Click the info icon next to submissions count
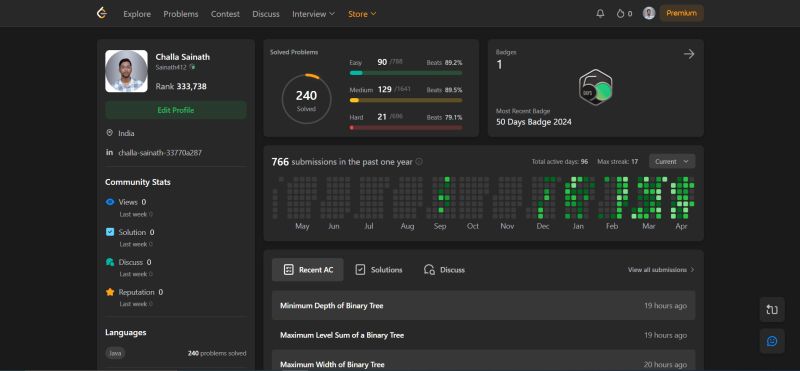 coord(419,162)
